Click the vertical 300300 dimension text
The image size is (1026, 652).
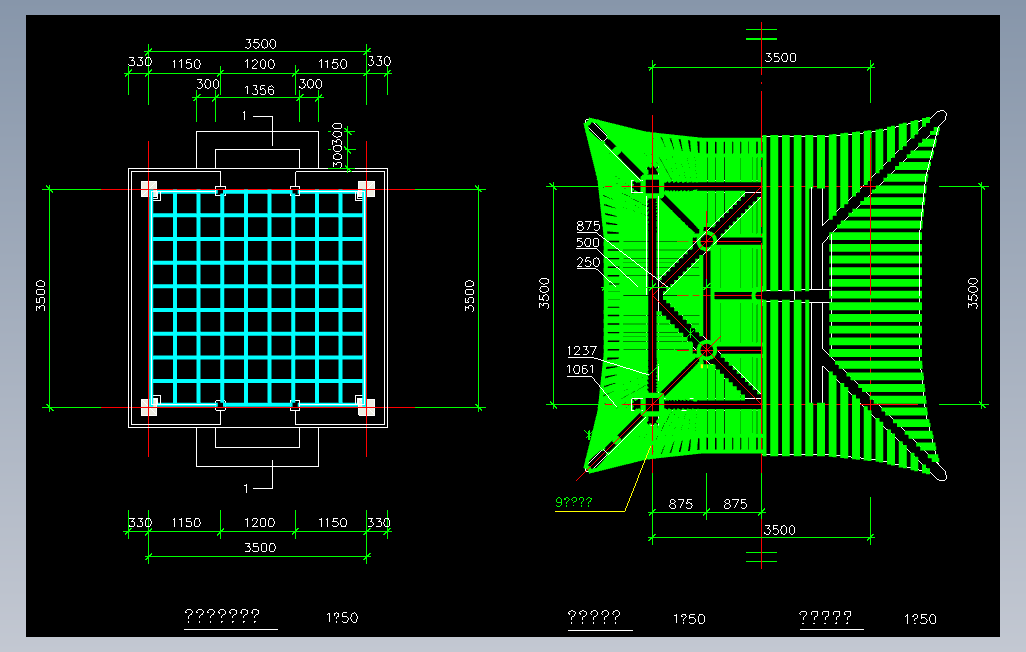click(x=337, y=144)
